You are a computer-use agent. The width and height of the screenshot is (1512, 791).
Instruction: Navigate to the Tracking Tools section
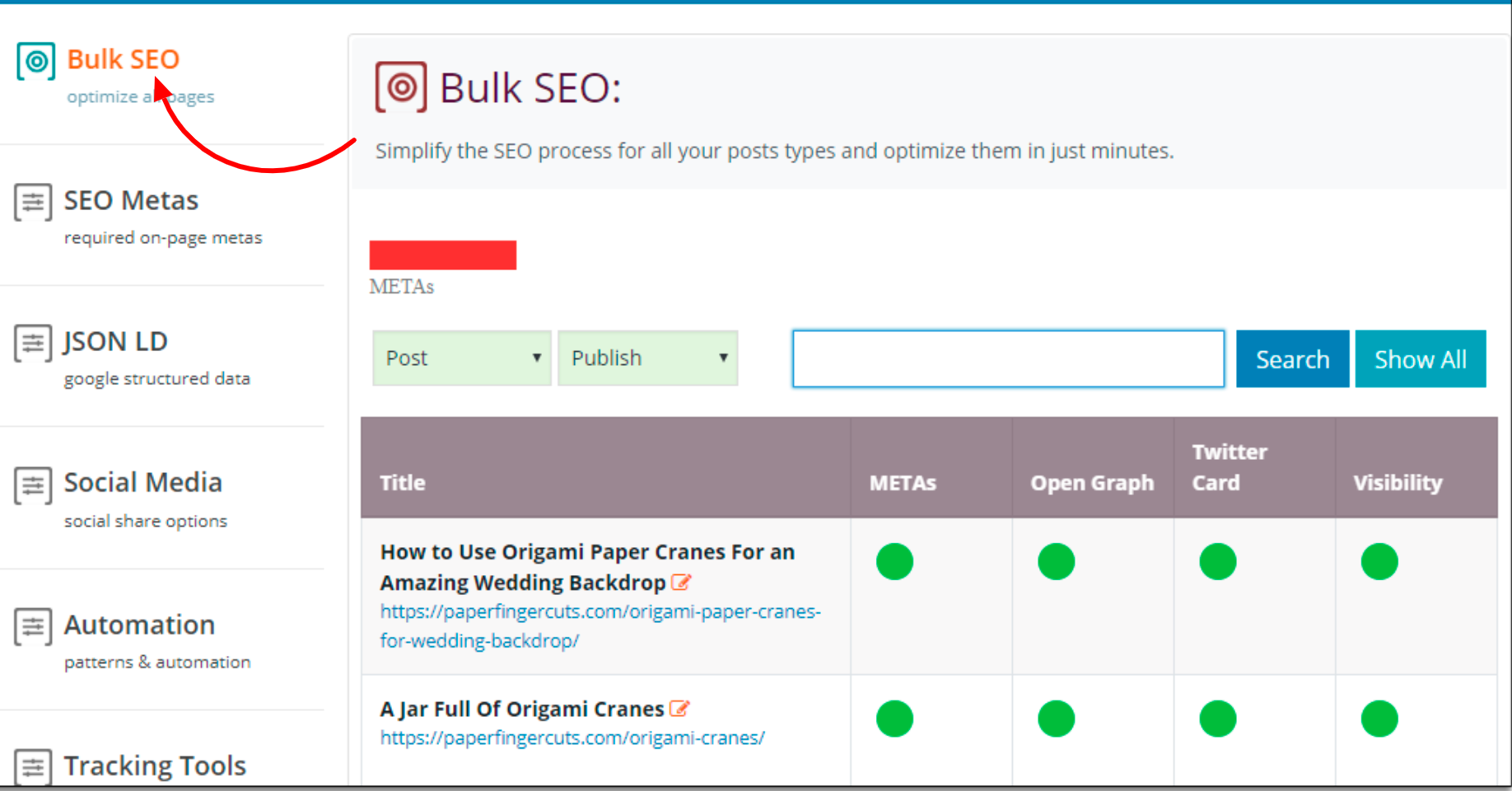tap(155, 765)
